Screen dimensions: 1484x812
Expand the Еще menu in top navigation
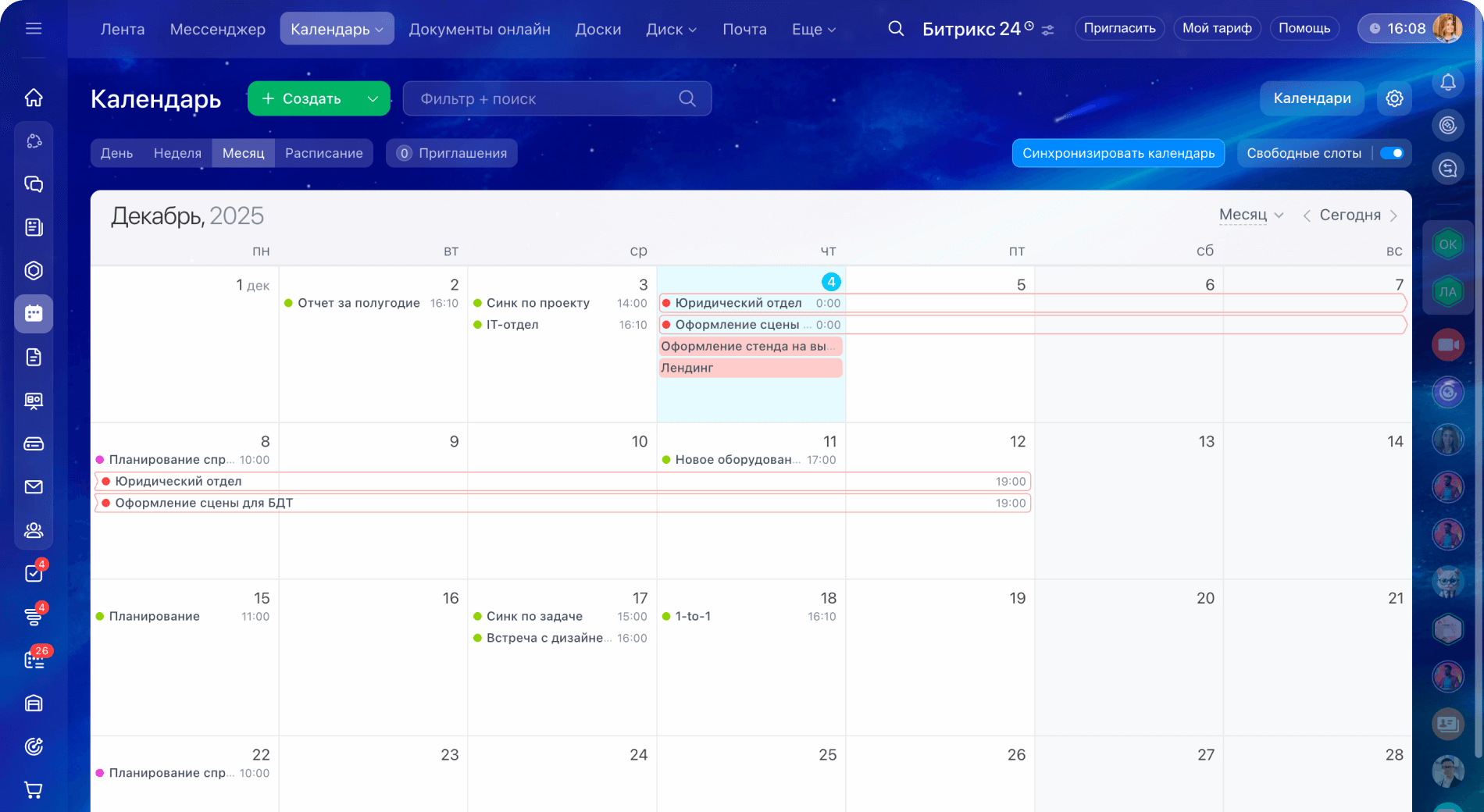pyautogui.click(x=813, y=30)
